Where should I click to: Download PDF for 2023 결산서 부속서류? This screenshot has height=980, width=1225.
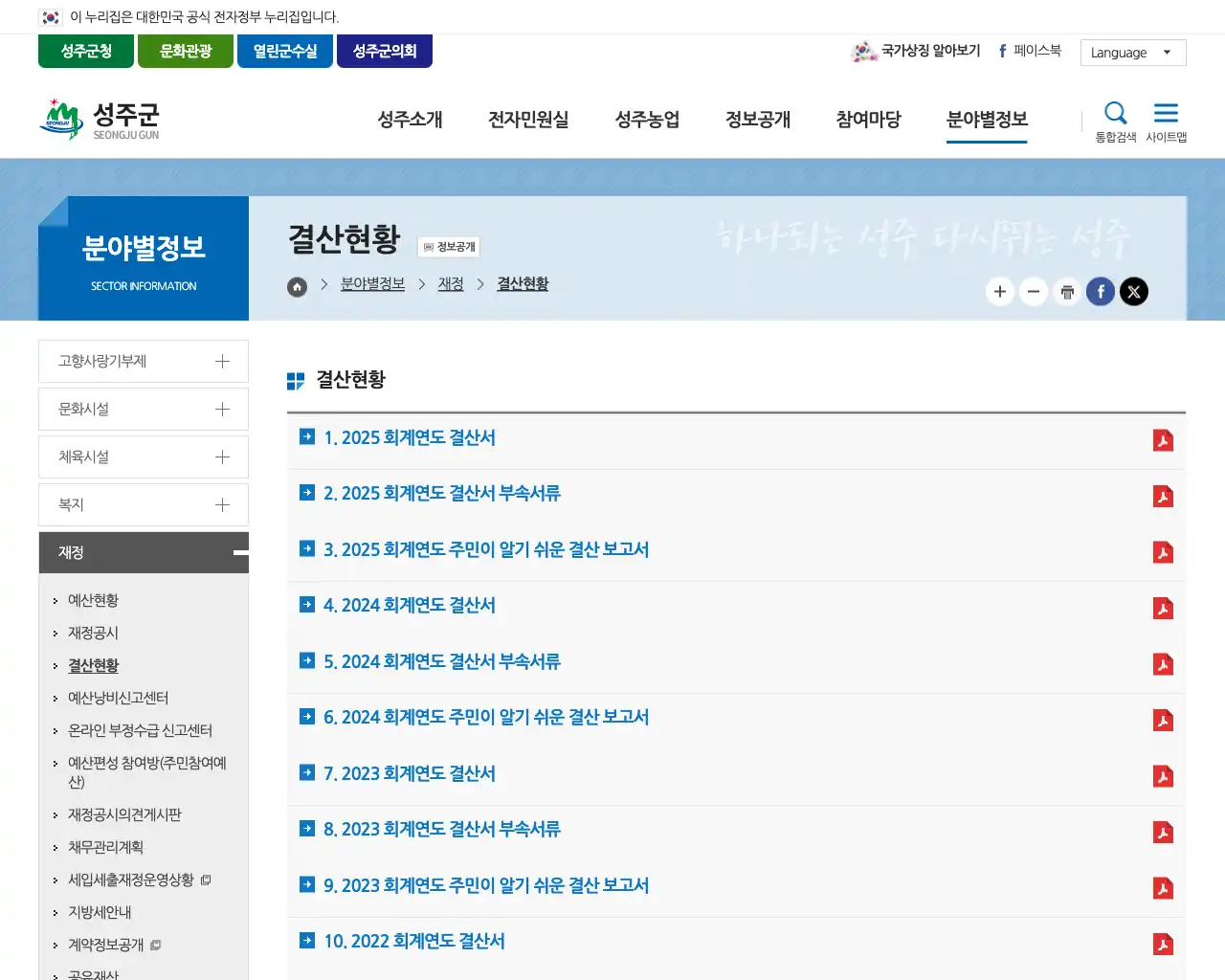pos(1163,833)
